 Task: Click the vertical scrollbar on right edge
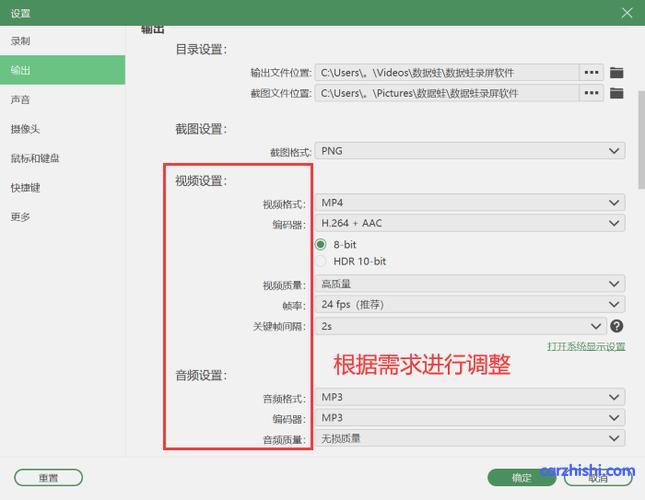tap(641, 140)
